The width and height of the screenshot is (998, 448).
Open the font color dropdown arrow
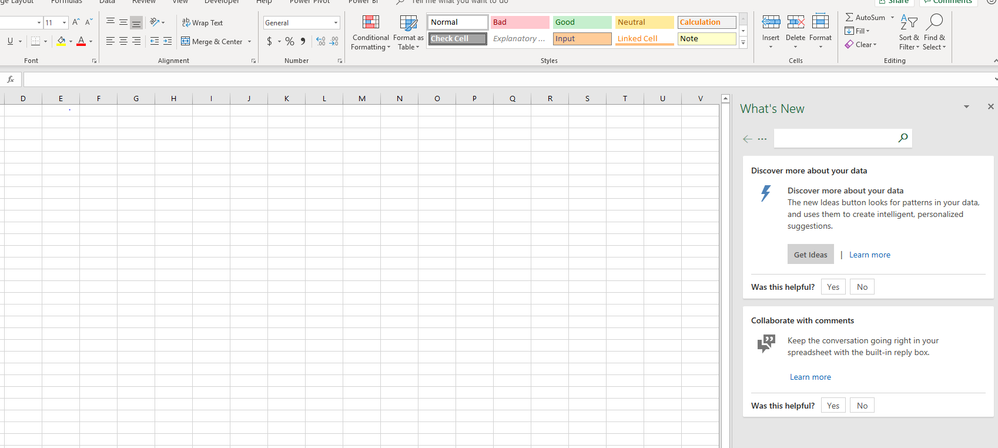point(90,41)
